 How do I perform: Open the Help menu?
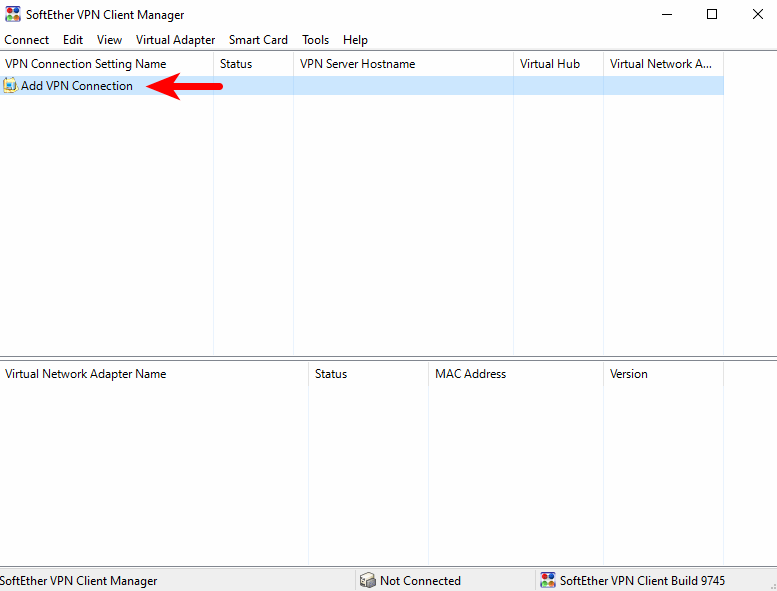pos(355,40)
